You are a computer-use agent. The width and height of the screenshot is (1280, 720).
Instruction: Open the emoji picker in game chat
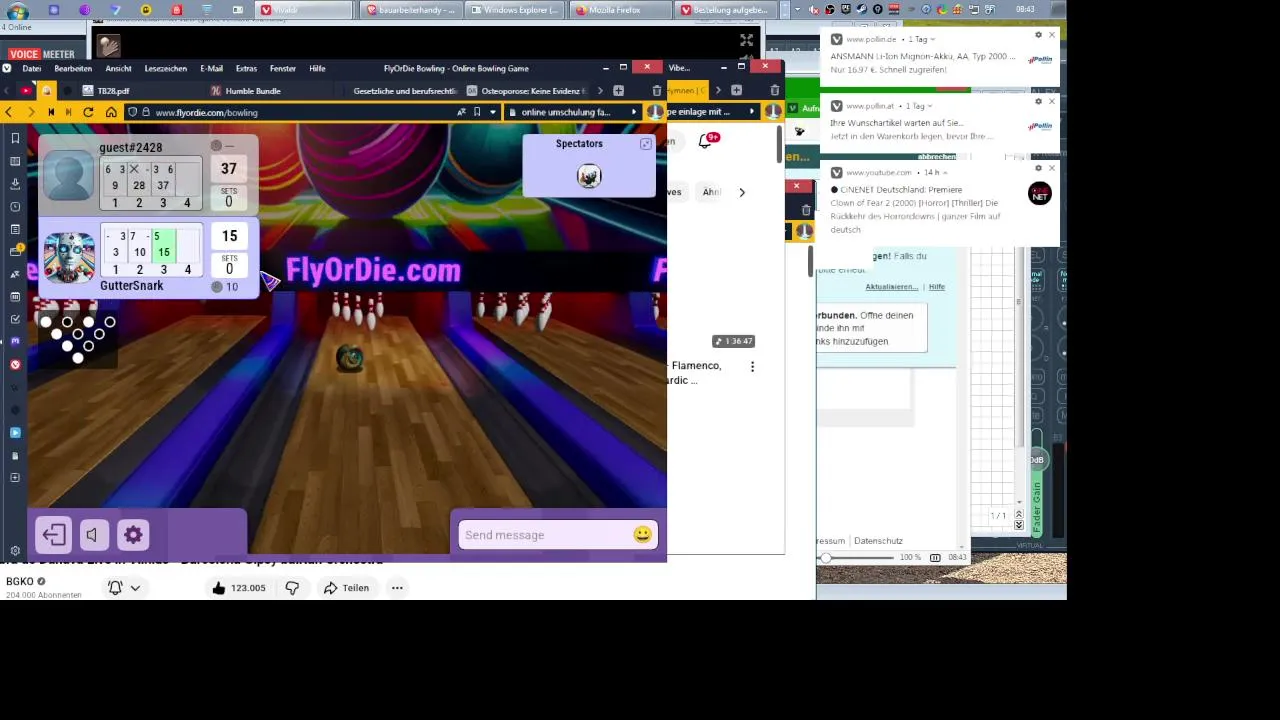642,535
